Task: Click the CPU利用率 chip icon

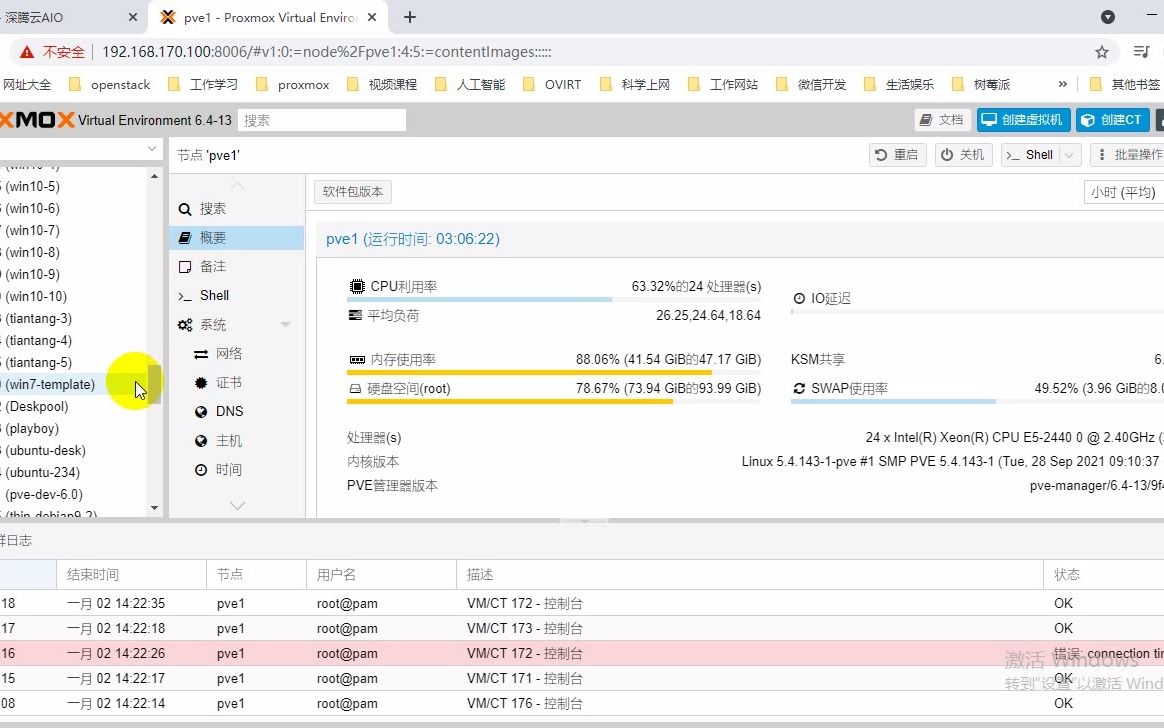Action: click(357, 286)
